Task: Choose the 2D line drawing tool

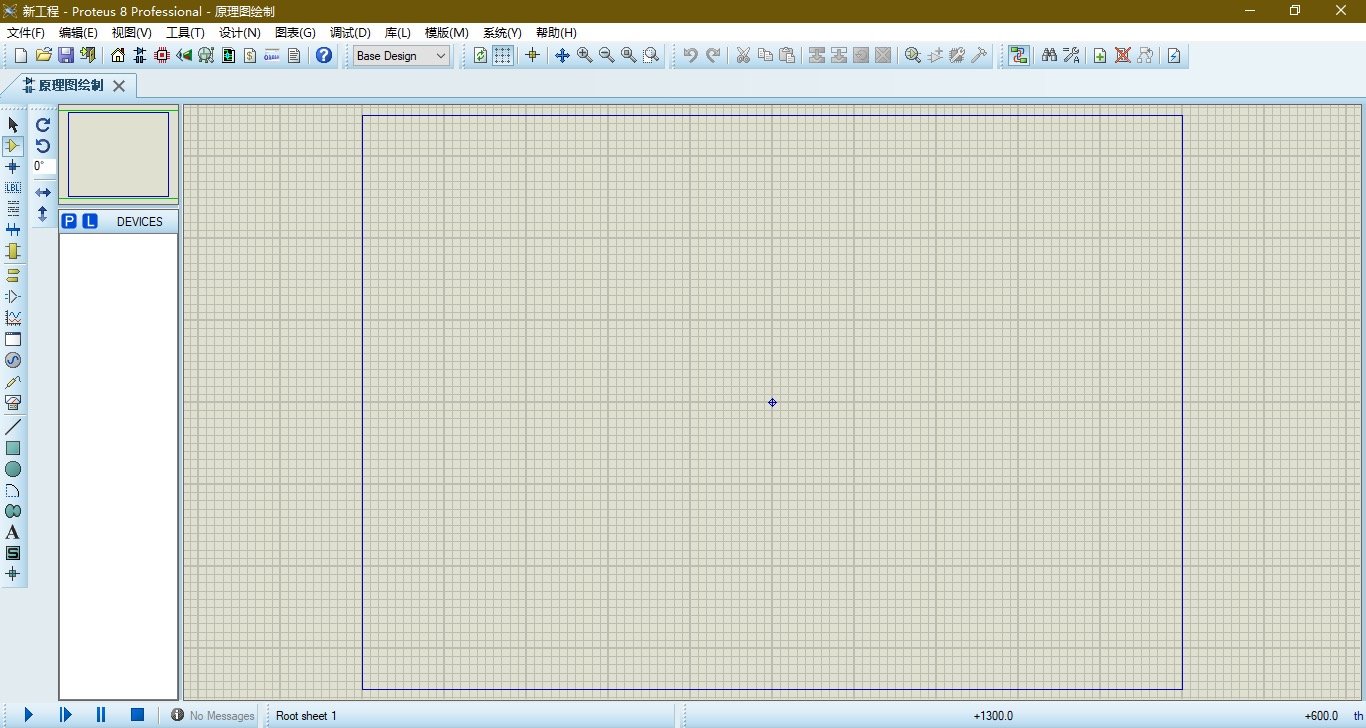Action: (x=13, y=427)
